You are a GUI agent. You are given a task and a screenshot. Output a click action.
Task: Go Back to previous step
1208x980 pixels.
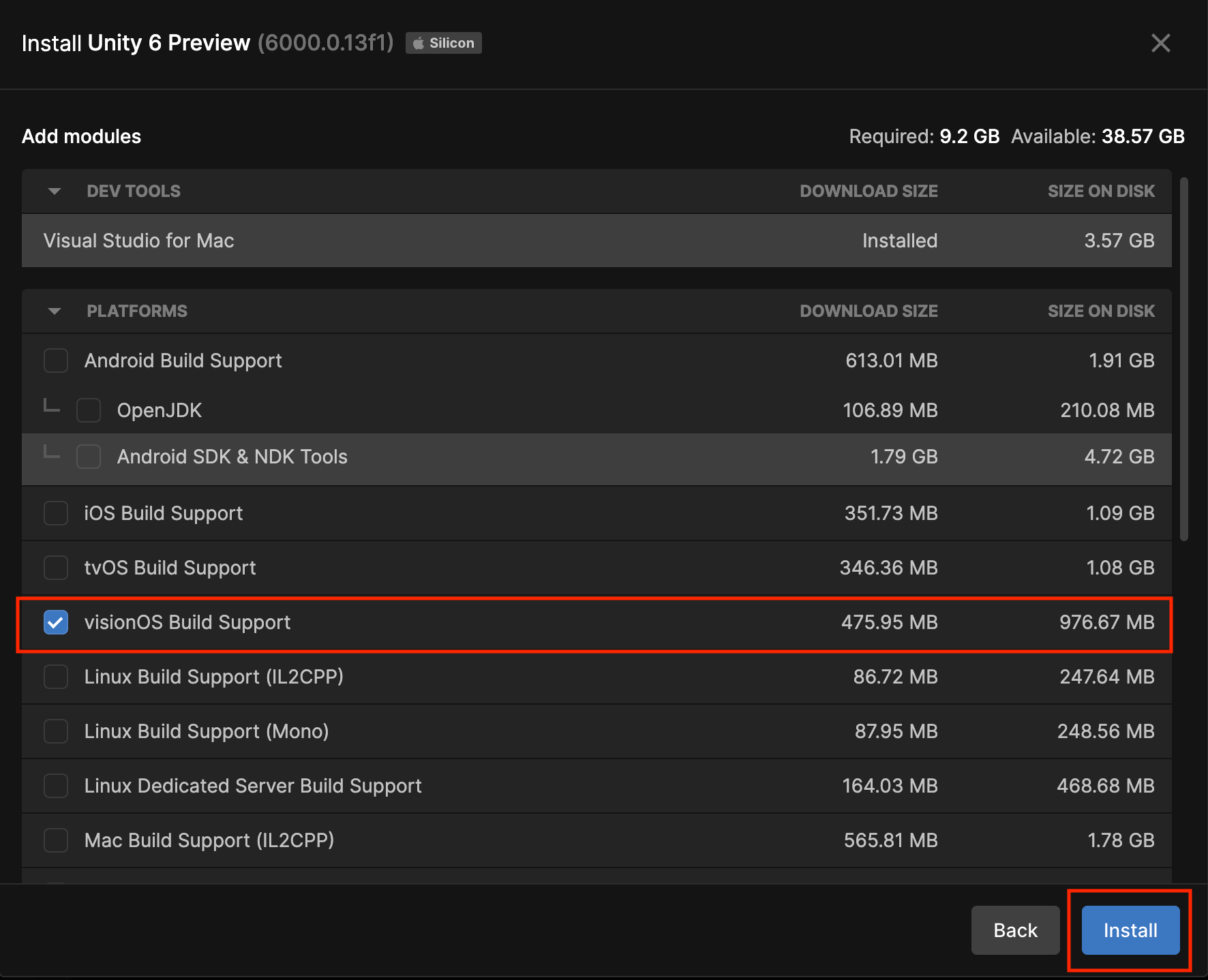(1015, 930)
